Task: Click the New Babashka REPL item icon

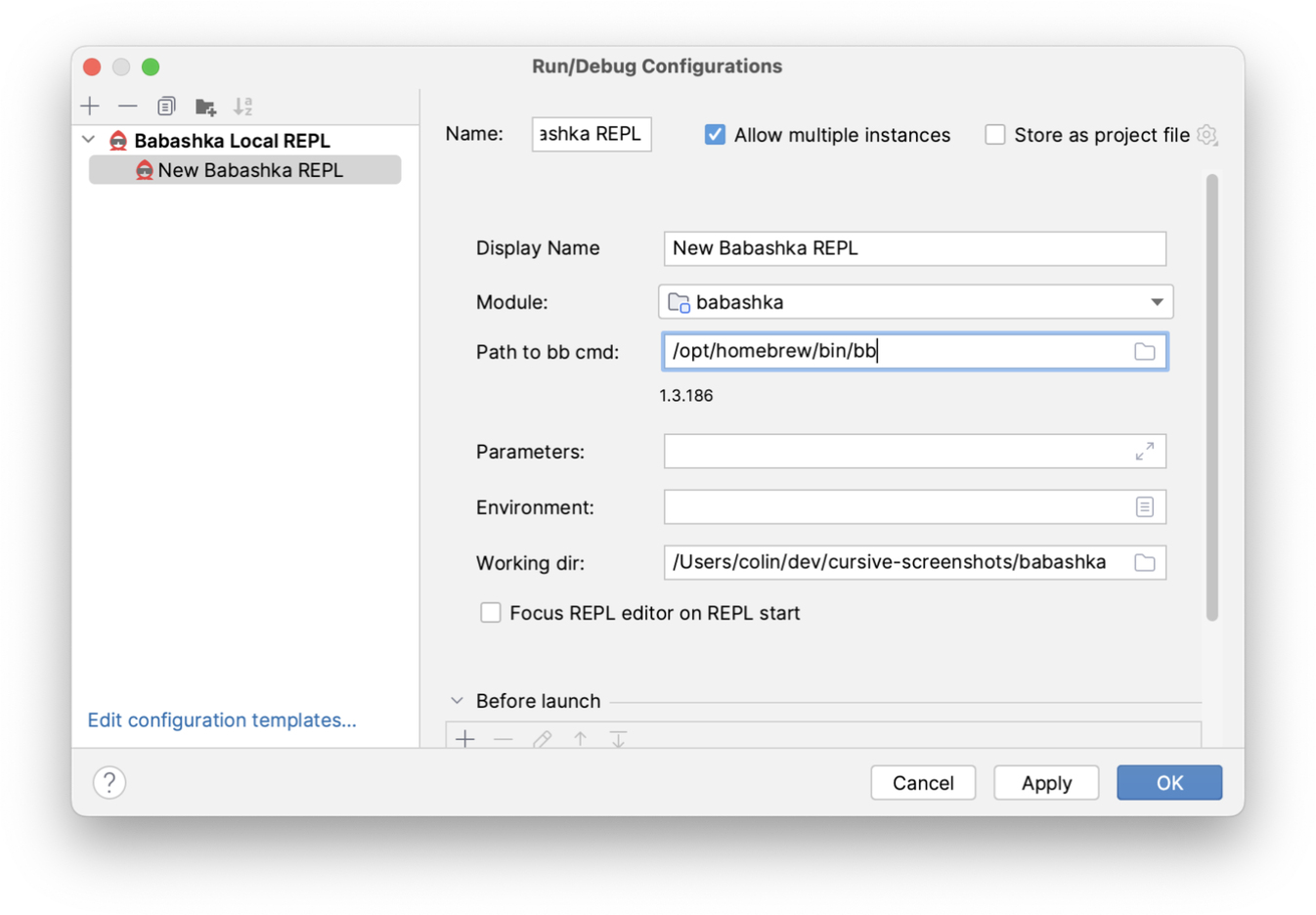Action: pyautogui.click(x=144, y=170)
